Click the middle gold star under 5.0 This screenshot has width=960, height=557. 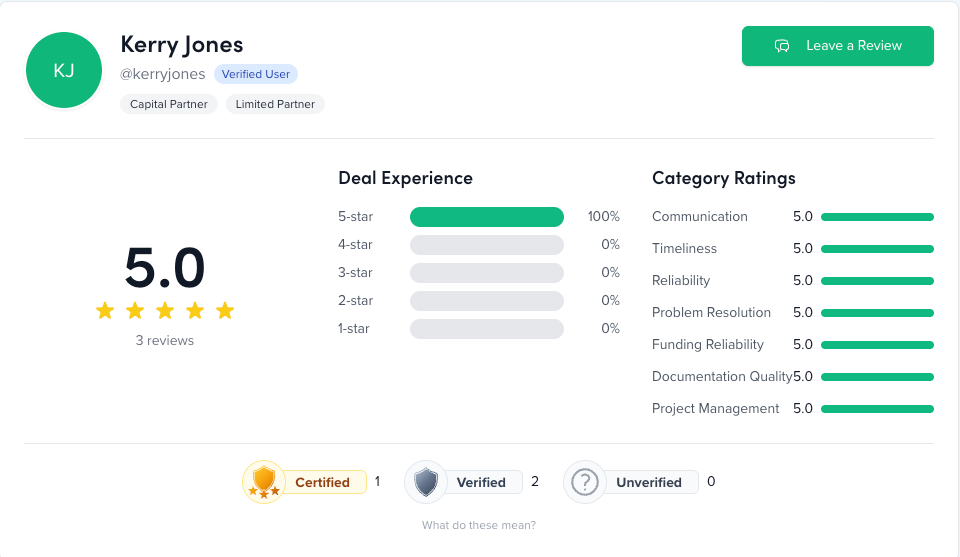click(x=165, y=310)
